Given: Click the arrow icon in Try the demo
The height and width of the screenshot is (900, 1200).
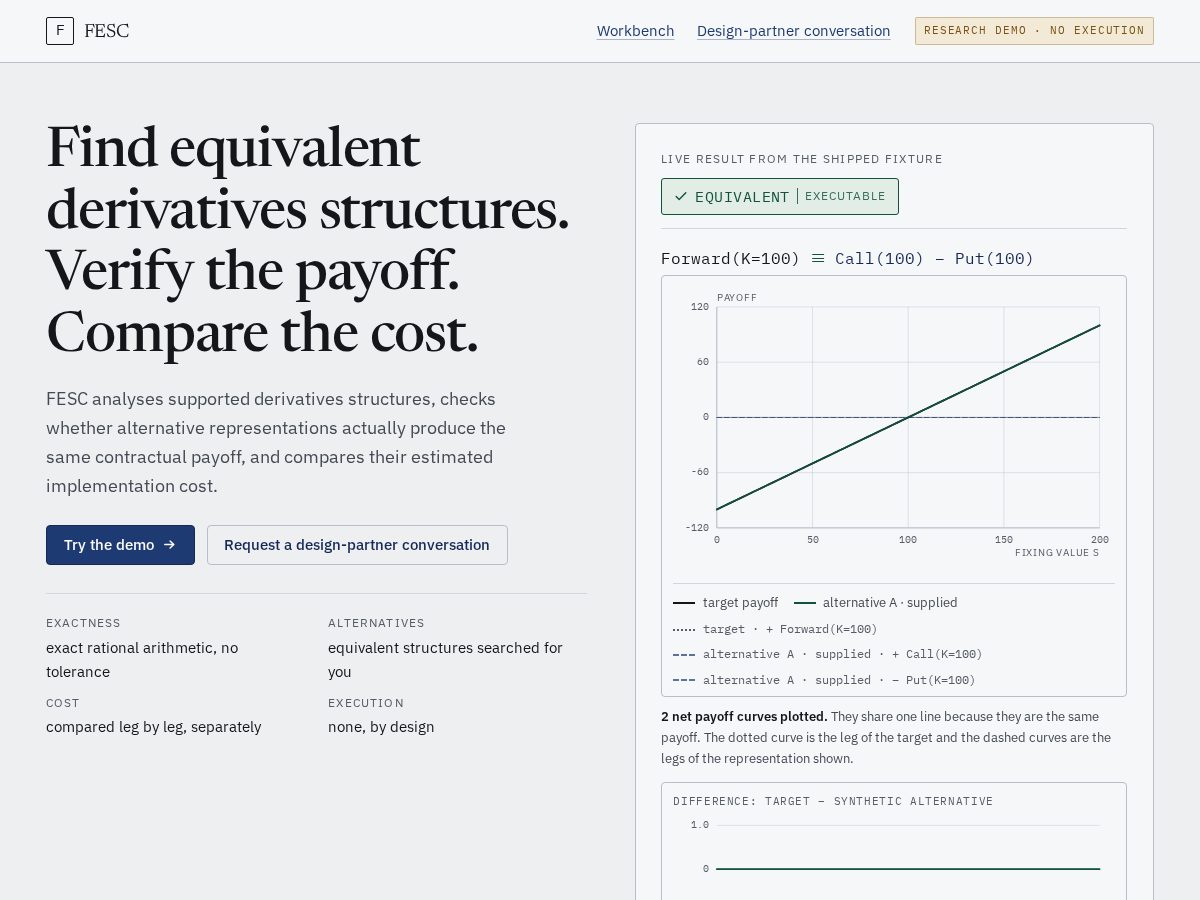Looking at the screenshot, I should 169,545.
